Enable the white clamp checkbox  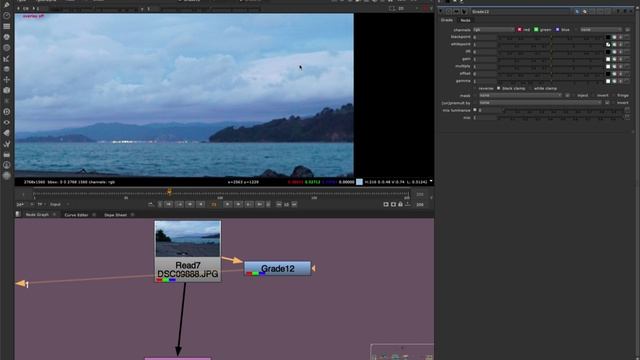(530, 88)
